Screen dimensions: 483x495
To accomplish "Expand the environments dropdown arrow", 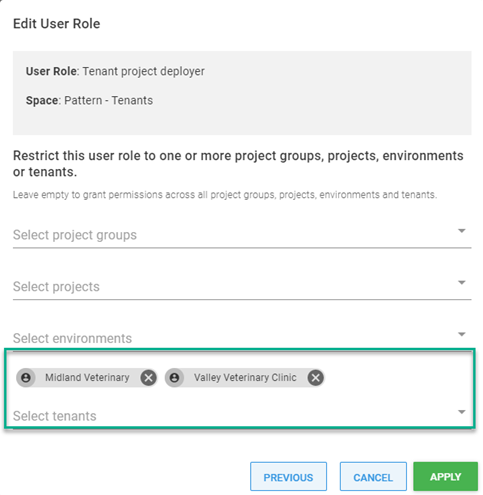I will pyautogui.click(x=461, y=334).
